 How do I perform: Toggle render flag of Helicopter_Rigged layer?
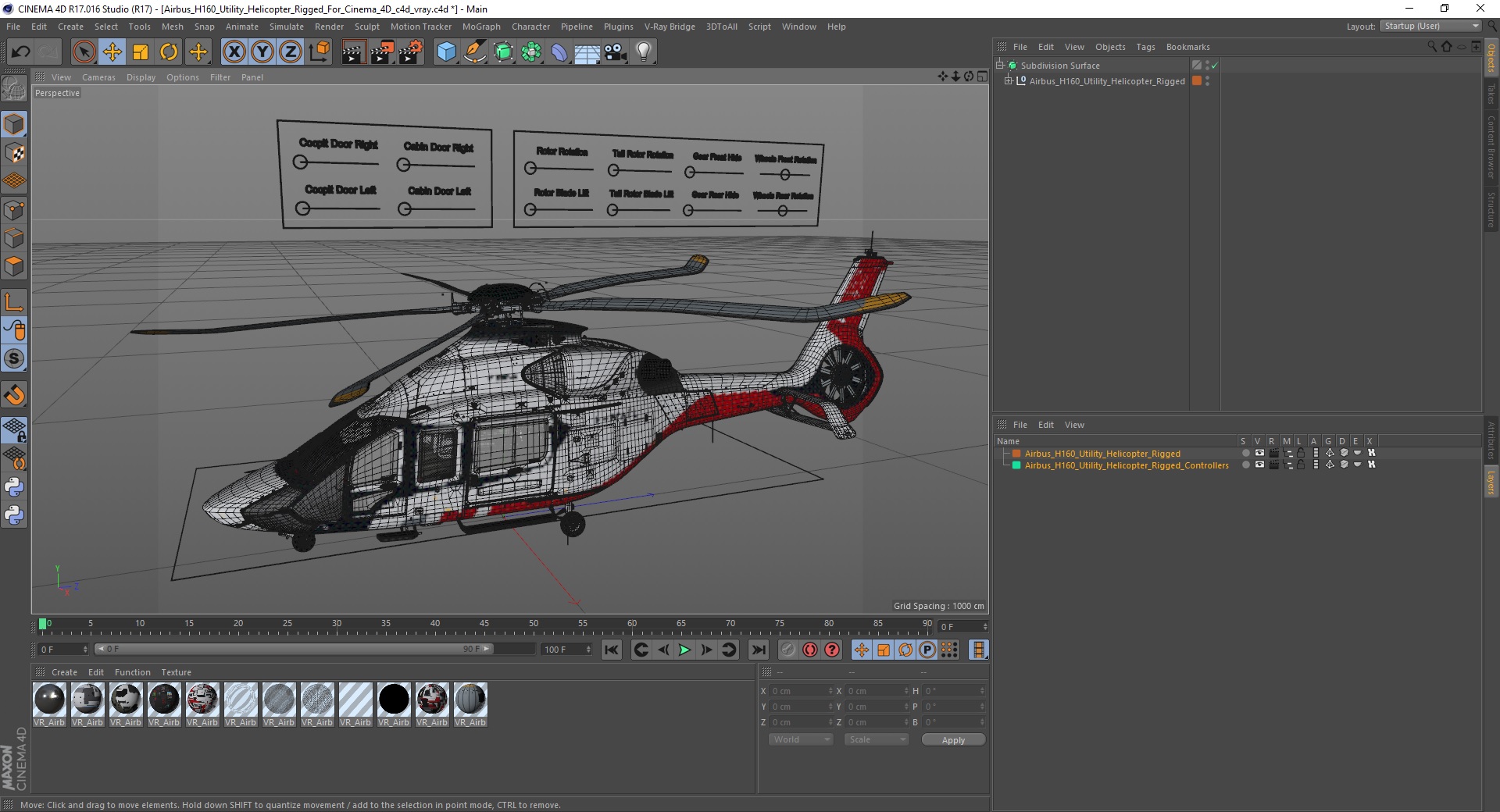(1274, 453)
